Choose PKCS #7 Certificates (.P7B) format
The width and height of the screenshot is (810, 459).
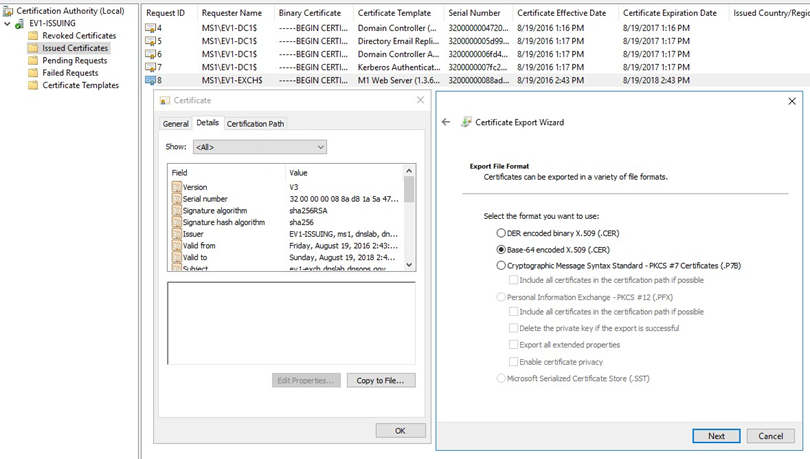501,266
